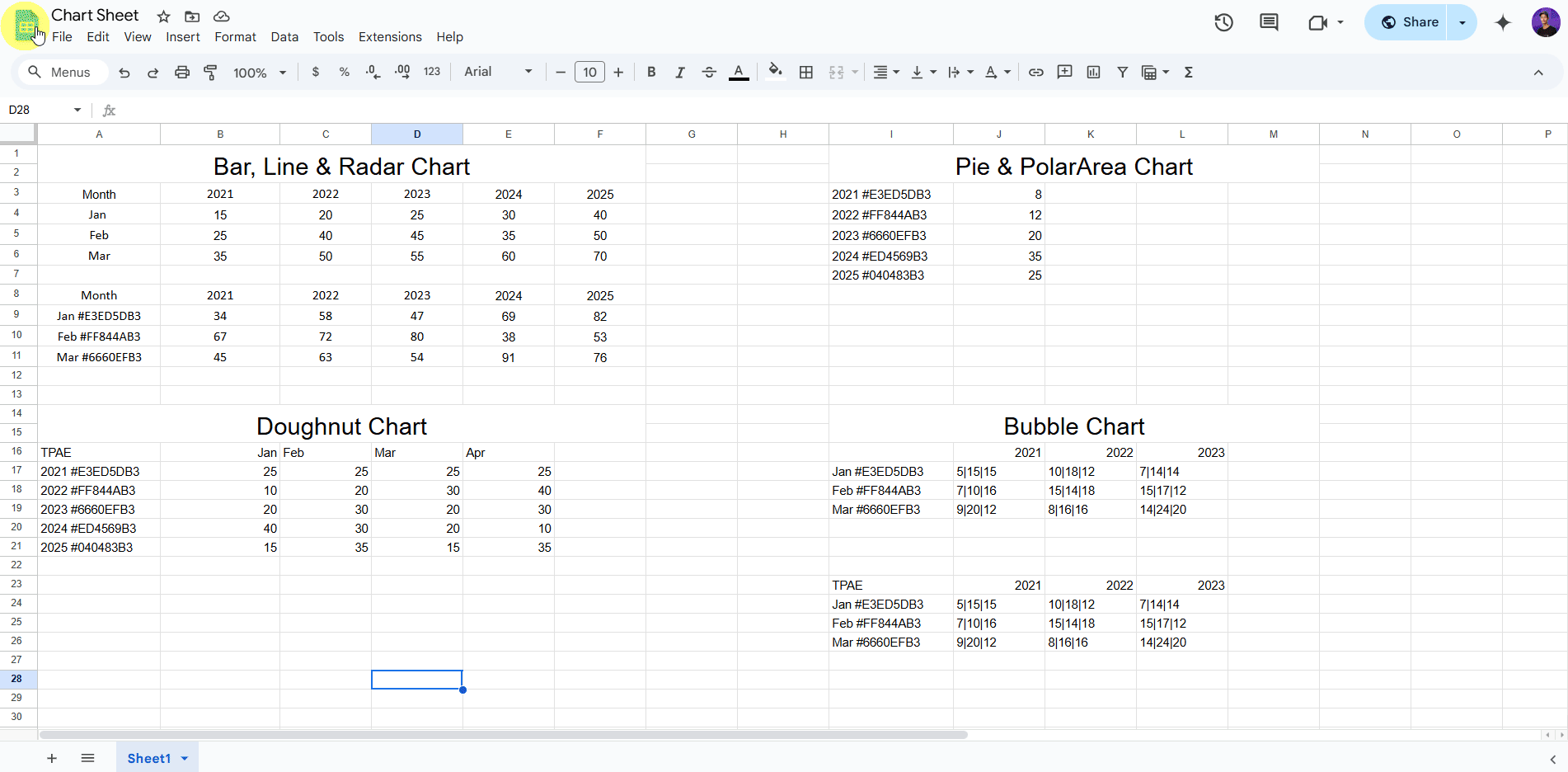Select the paint format tool
1568x772 pixels.
coord(210,73)
